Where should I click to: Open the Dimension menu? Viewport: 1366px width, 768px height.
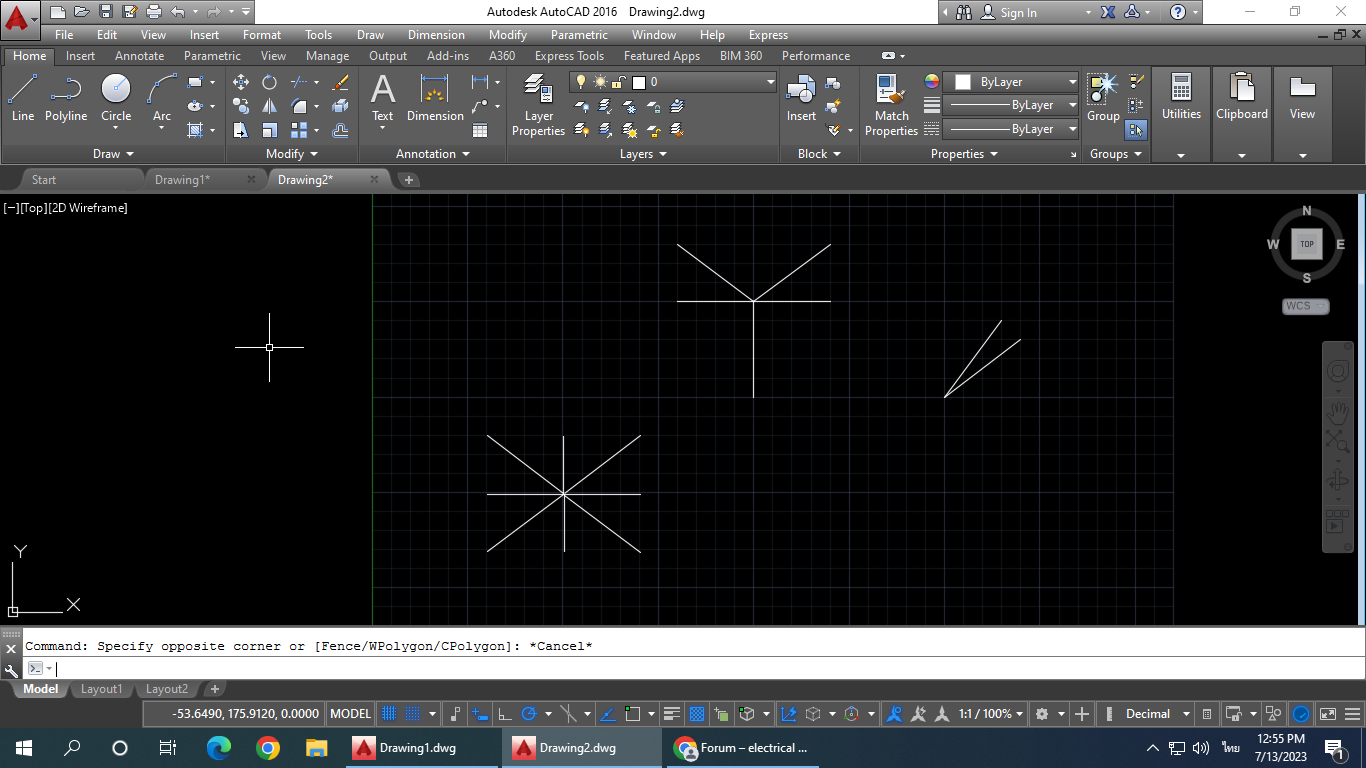436,35
